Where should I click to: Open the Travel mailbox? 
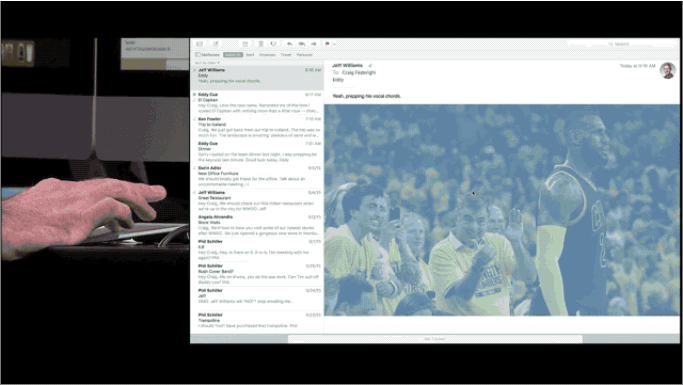(286, 55)
